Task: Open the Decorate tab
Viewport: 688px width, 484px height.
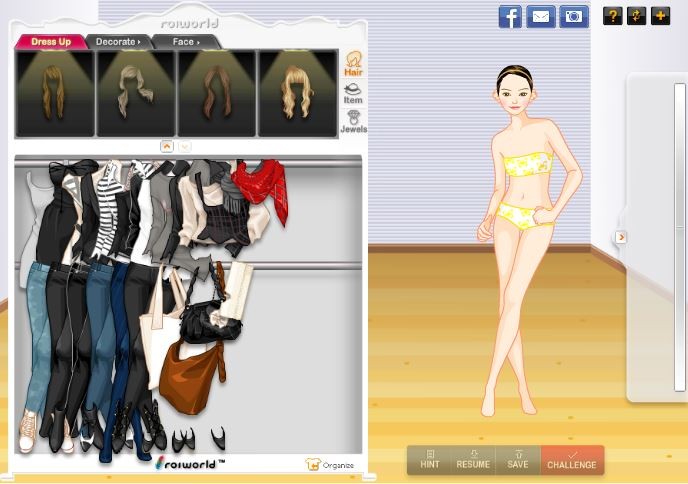Action: pyautogui.click(x=118, y=42)
